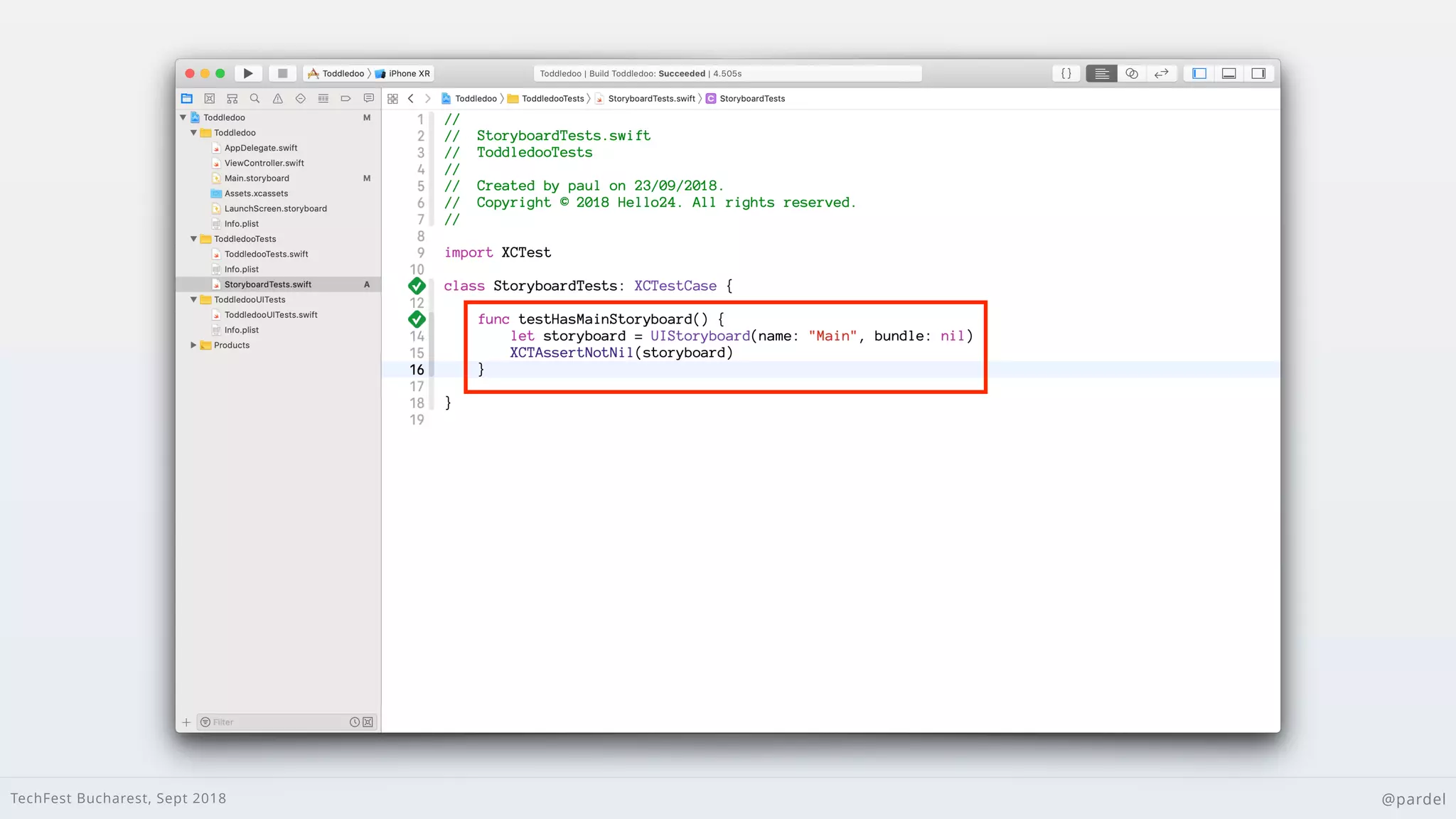1456x819 pixels.
Task: Click the Stop button in toolbar
Action: point(282,73)
